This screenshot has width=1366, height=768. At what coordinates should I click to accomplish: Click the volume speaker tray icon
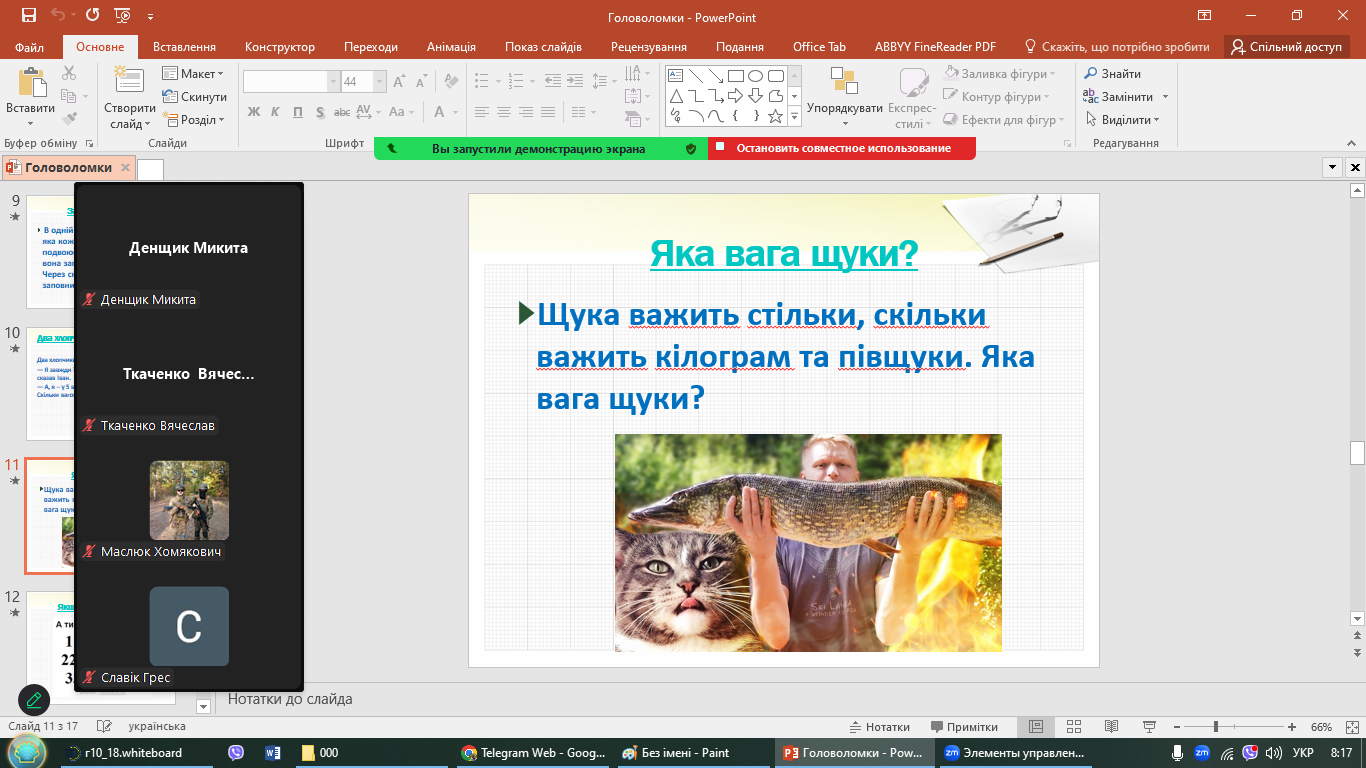click(1273, 753)
